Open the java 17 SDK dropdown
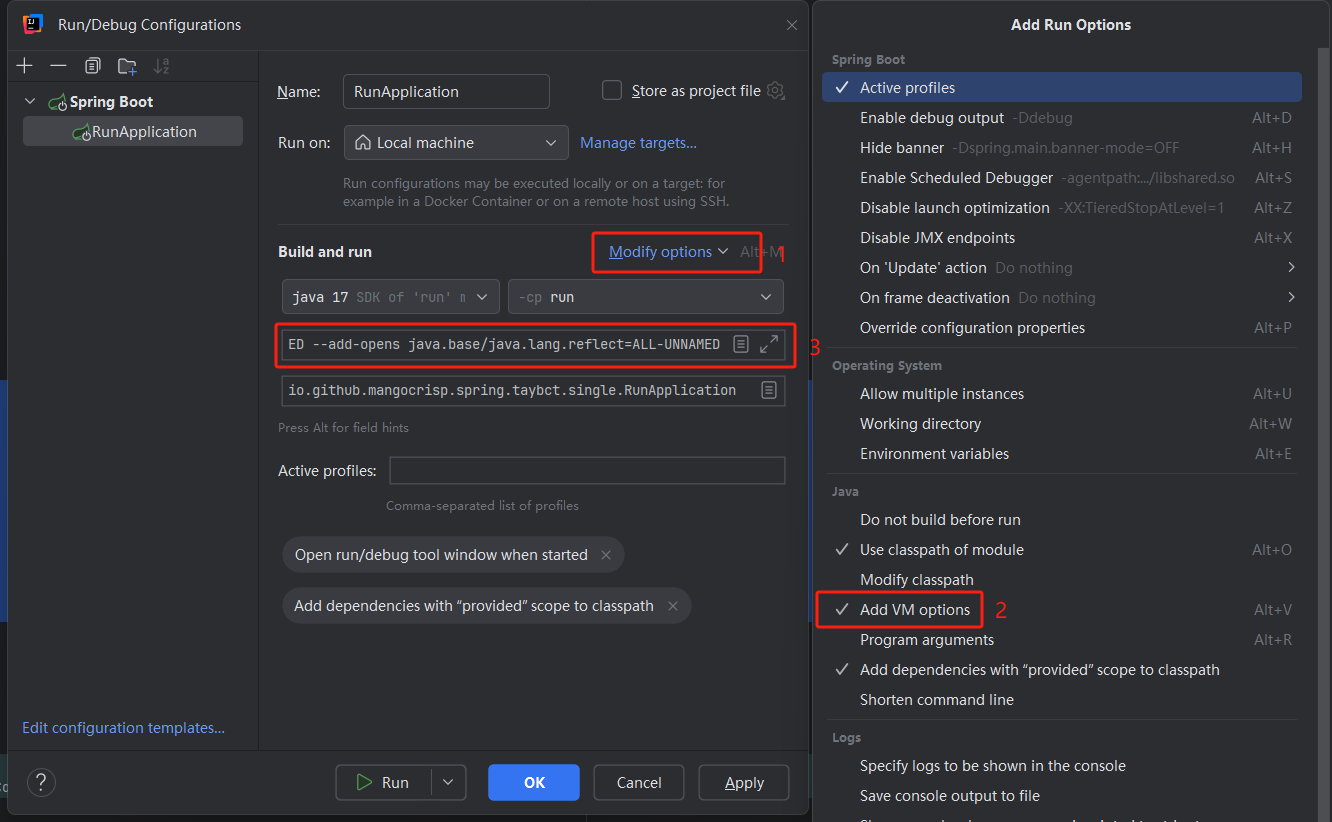The height and width of the screenshot is (822, 1332). pyautogui.click(x=391, y=297)
